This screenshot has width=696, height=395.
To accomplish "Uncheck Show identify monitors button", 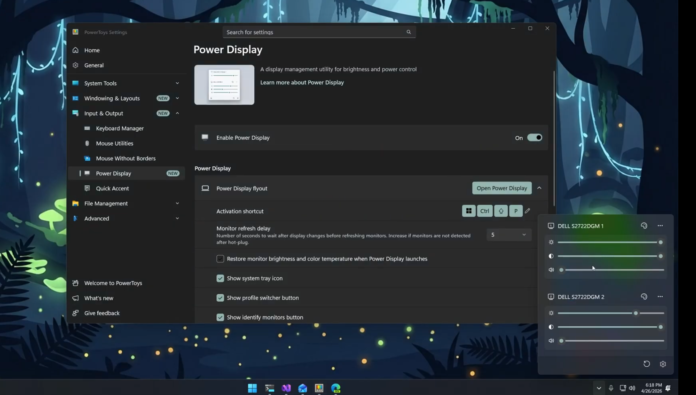I will coord(220,317).
